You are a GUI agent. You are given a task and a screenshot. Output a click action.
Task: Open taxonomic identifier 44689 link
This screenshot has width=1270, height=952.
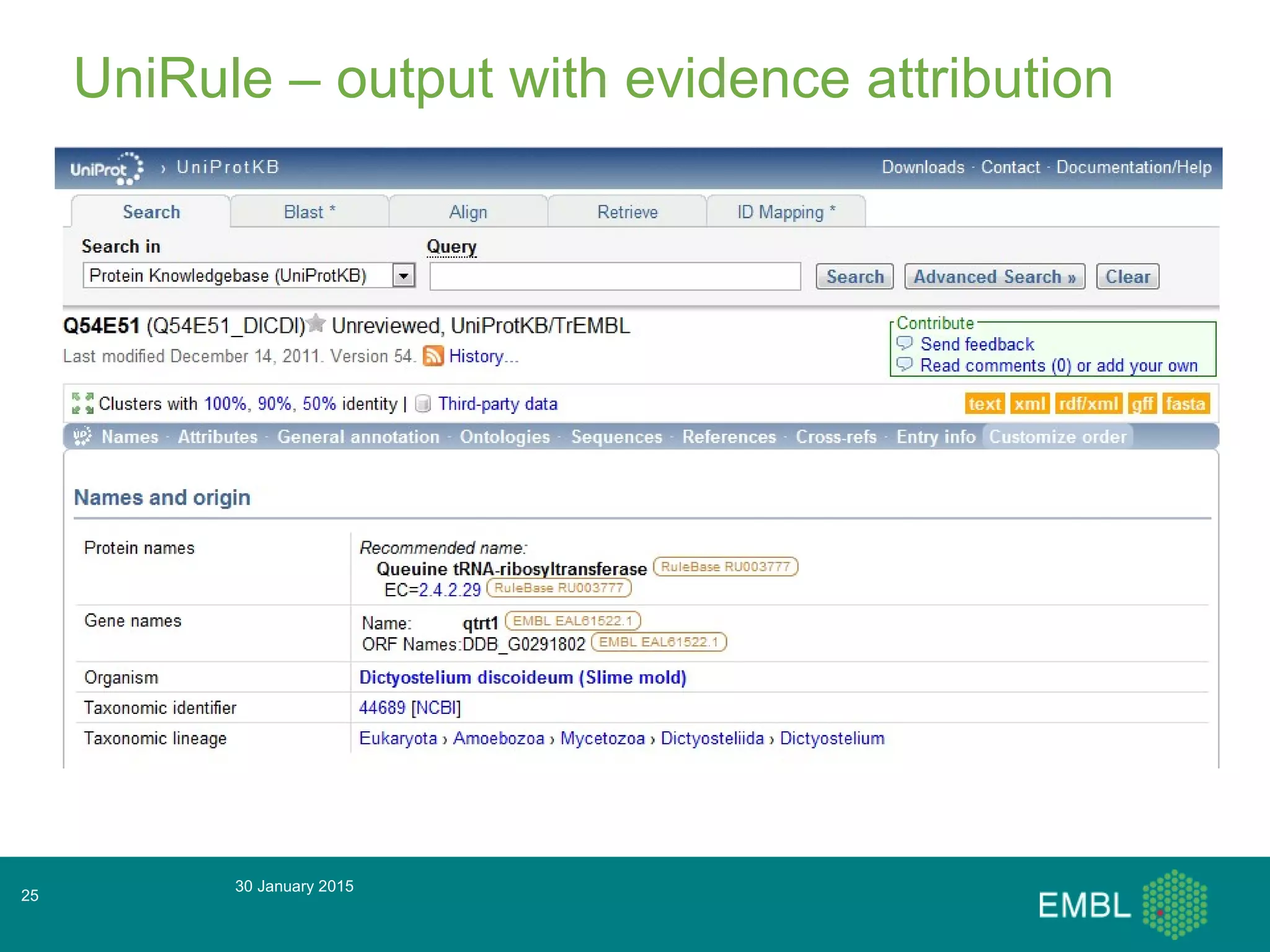coord(382,707)
